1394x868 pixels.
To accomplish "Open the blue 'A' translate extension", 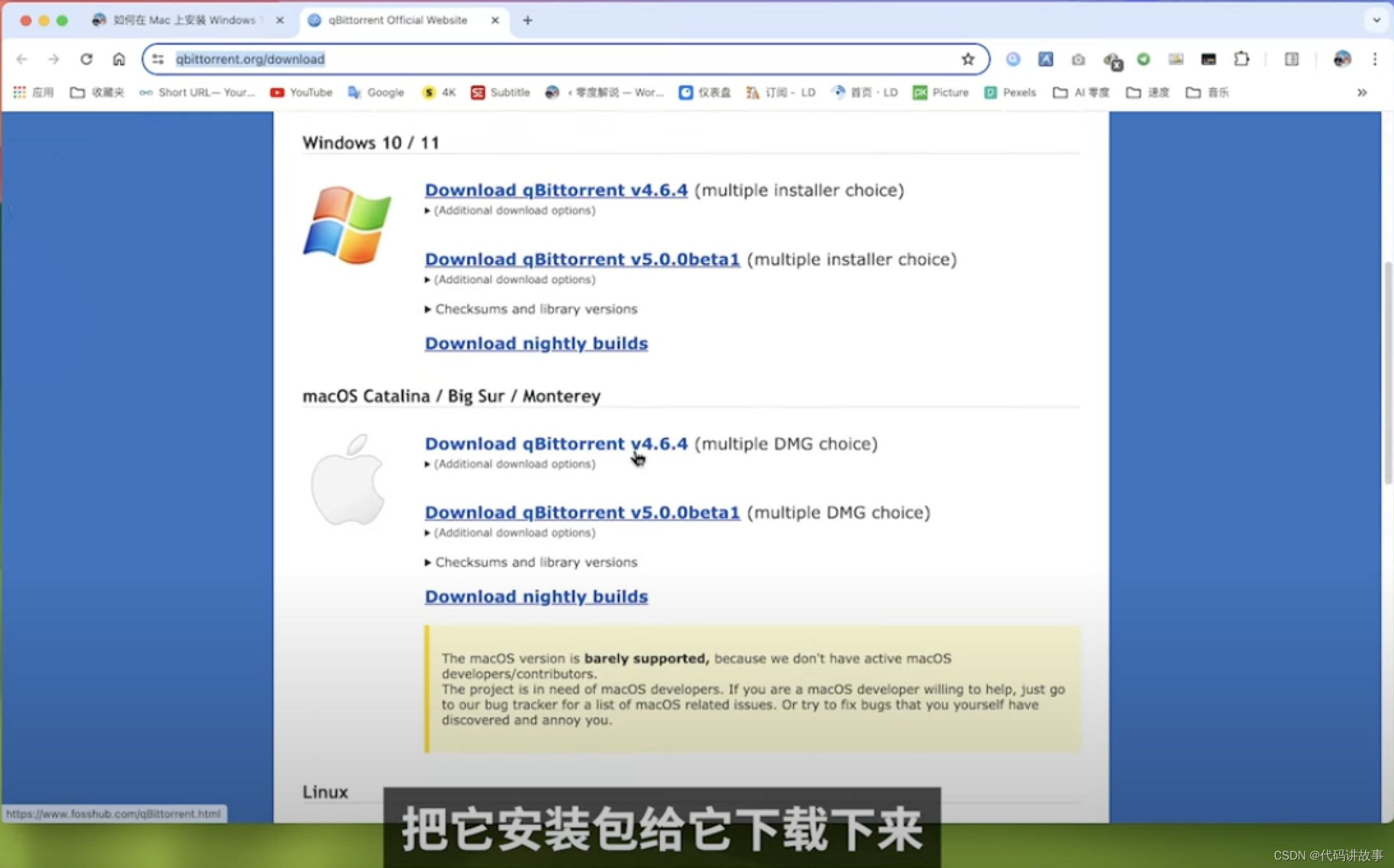I will click(1045, 59).
